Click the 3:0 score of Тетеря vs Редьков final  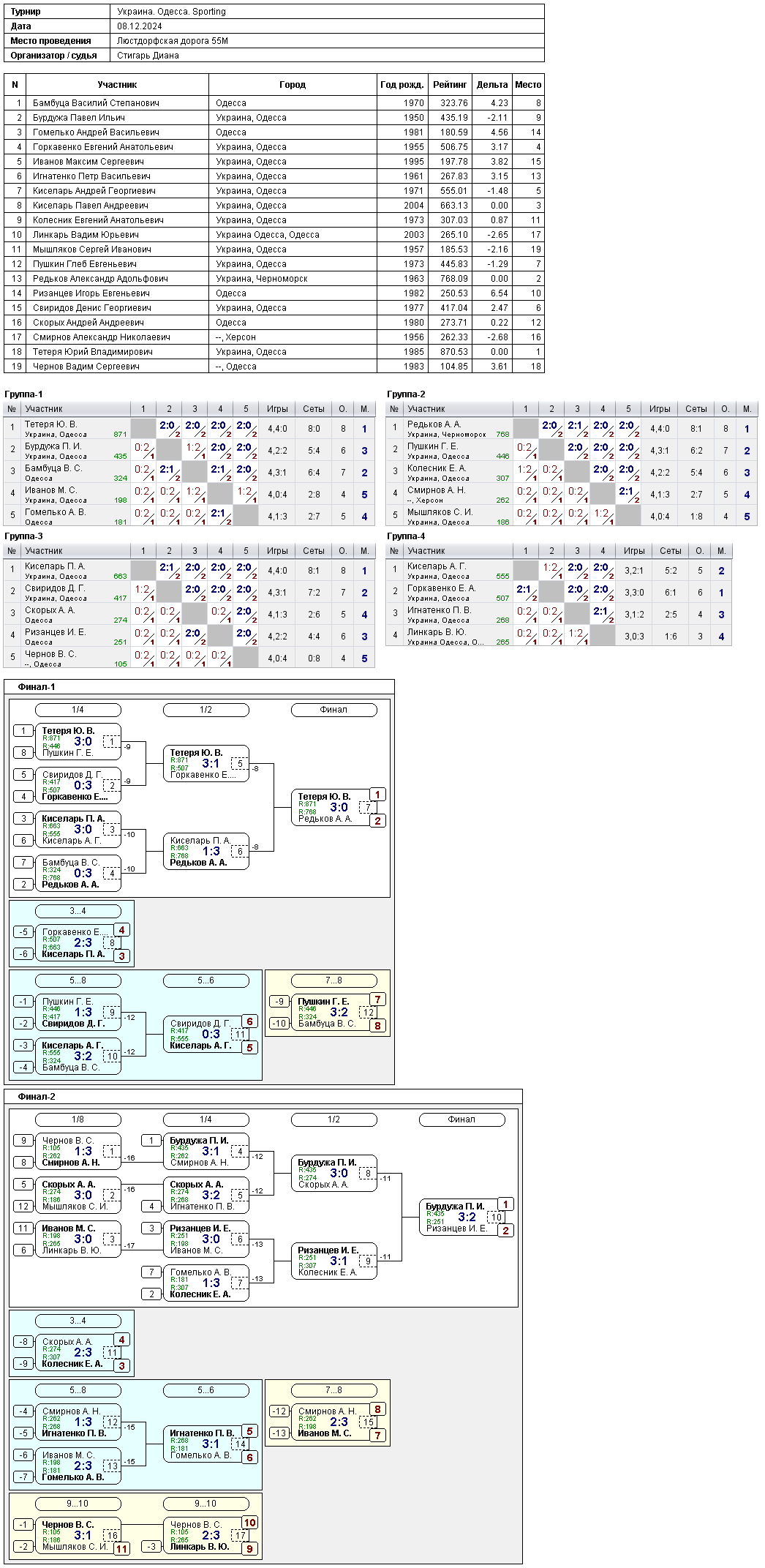[x=339, y=807]
